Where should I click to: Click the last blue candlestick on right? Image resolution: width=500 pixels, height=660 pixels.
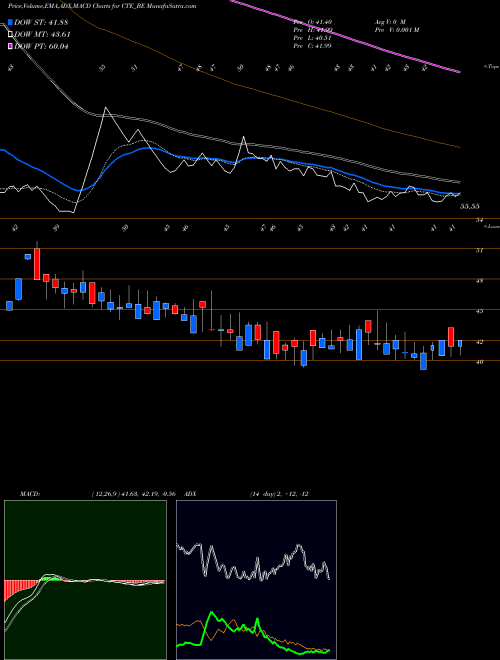tap(460, 343)
